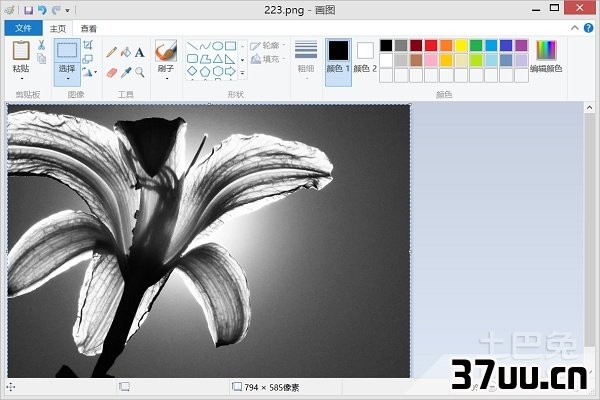Screen dimensions: 600x400
Task: Pick the black color swatch
Action: pos(386,45)
